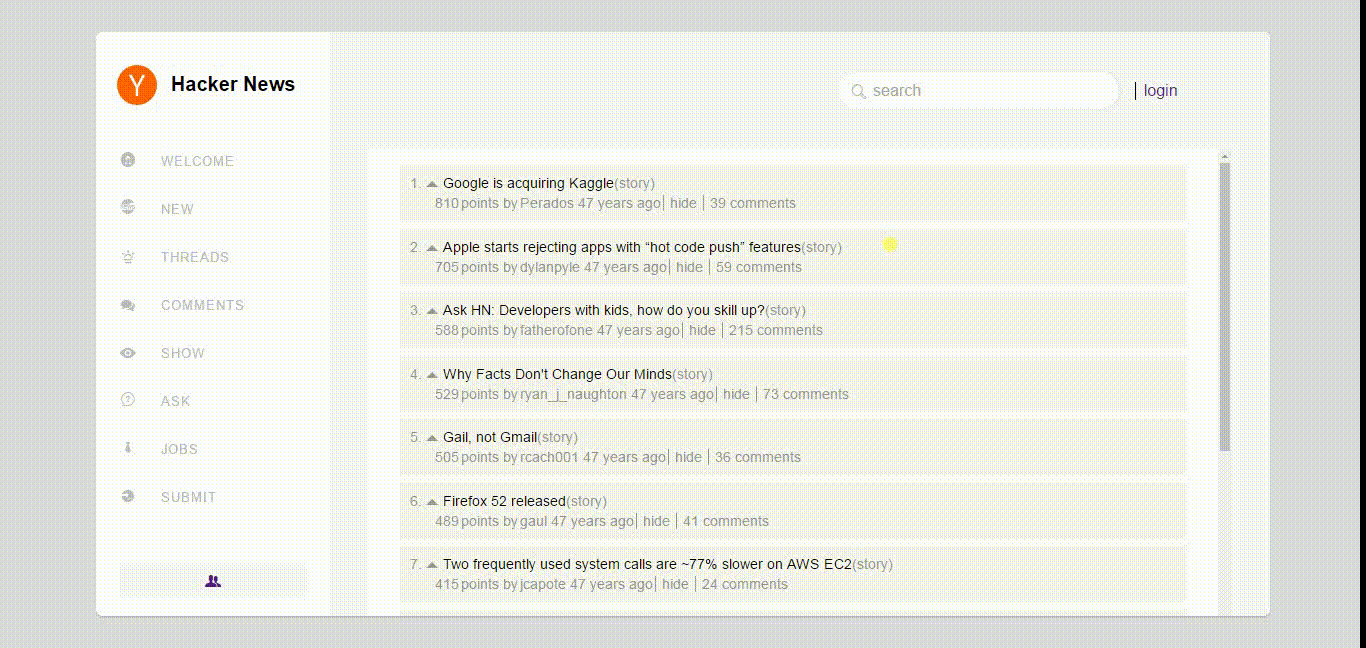The image size is (1366, 648).
Task: Click the Jobs sidebar icon
Action: click(128, 448)
